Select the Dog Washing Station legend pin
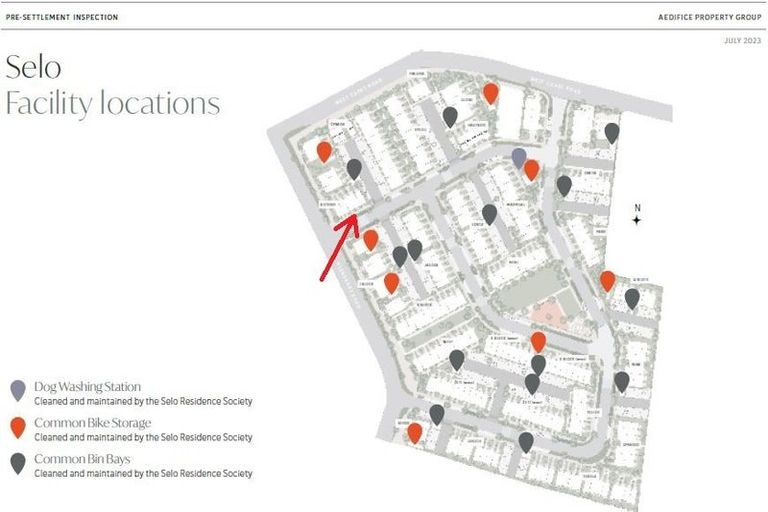Image resolution: width=768 pixels, height=512 pixels. pos(17,390)
